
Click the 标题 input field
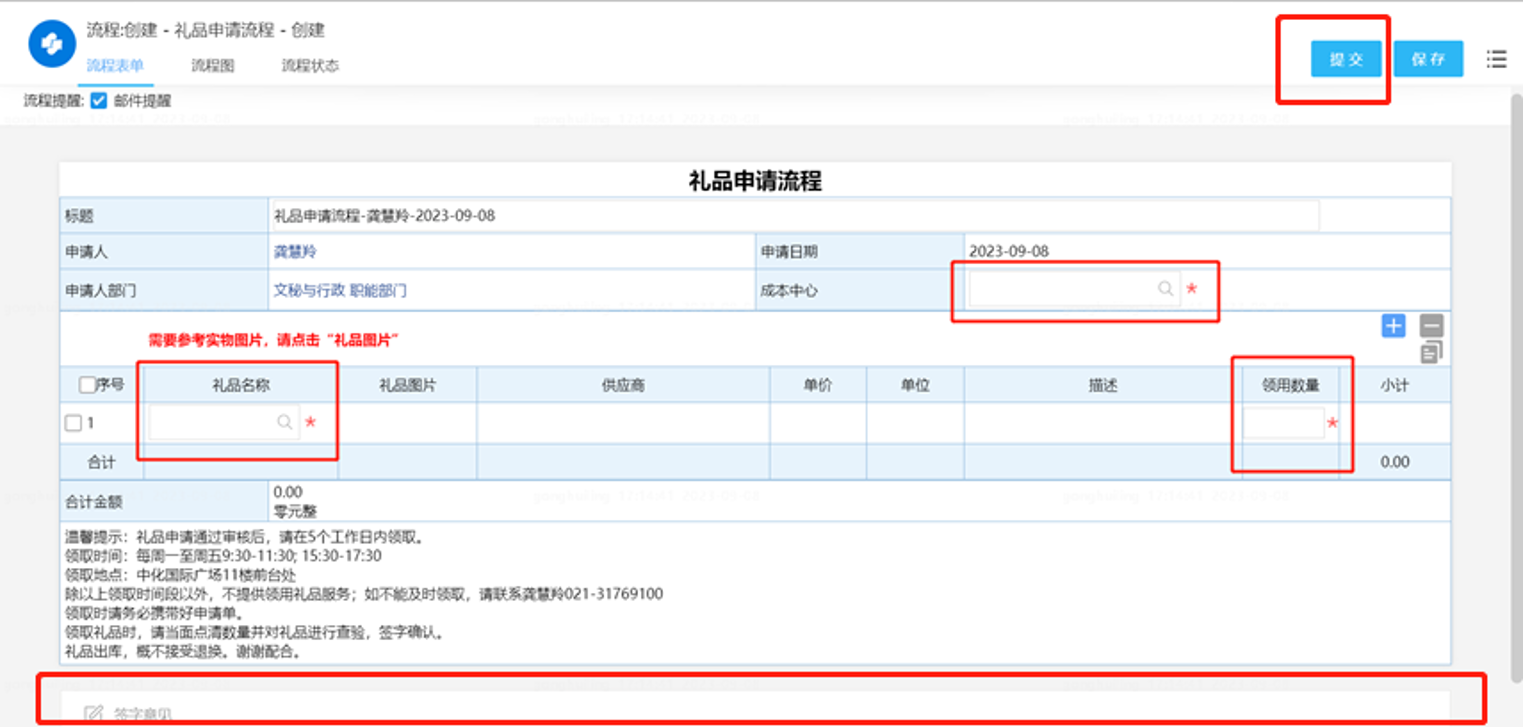pyautogui.click(x=795, y=215)
